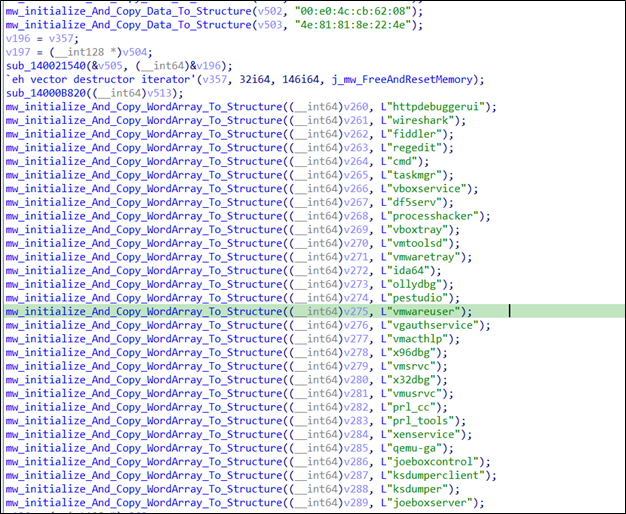Click the "ollydbg" string literal
The width and height of the screenshot is (626, 514).
point(415,284)
